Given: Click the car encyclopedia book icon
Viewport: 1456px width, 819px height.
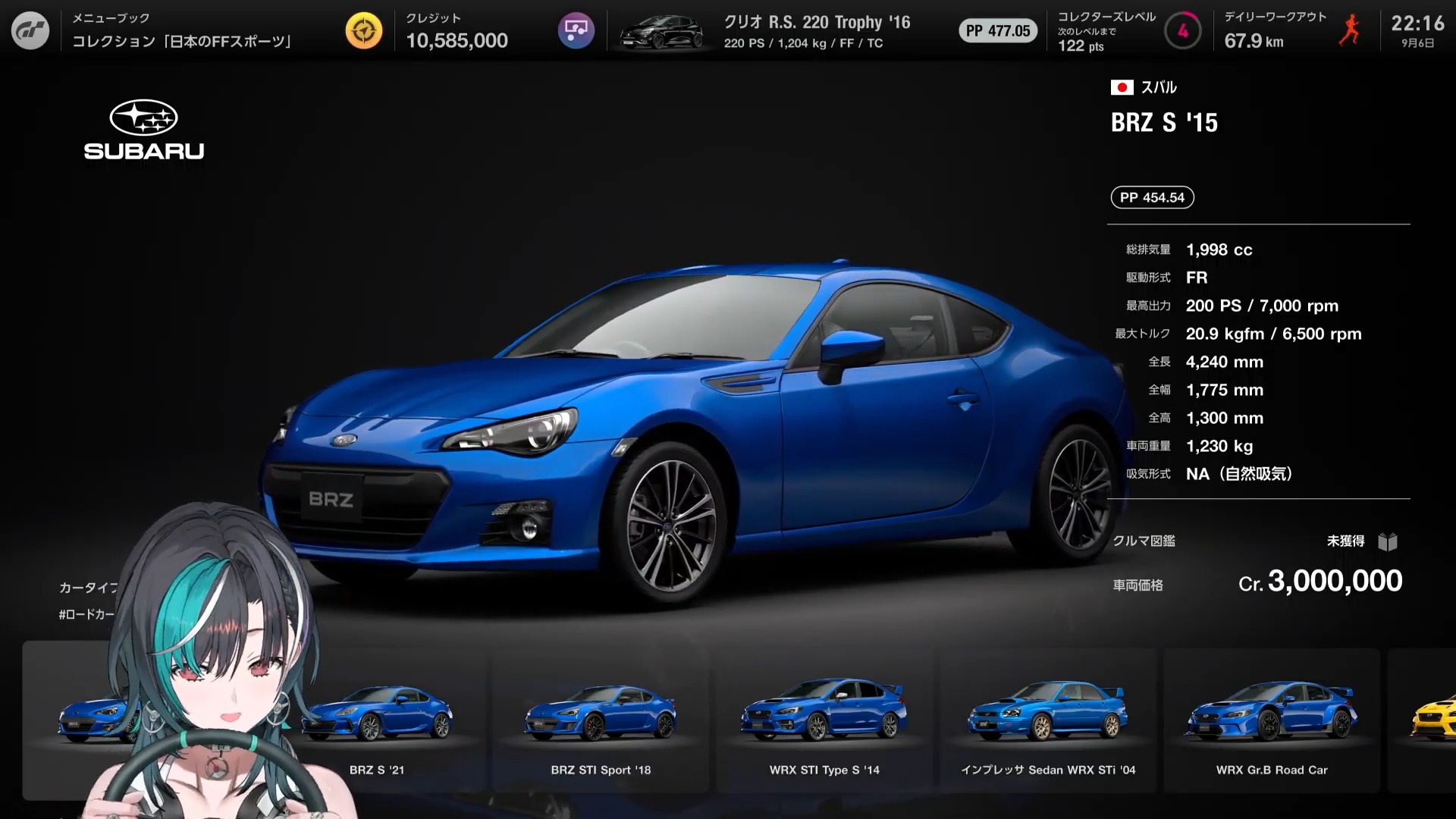Looking at the screenshot, I should 1388,541.
